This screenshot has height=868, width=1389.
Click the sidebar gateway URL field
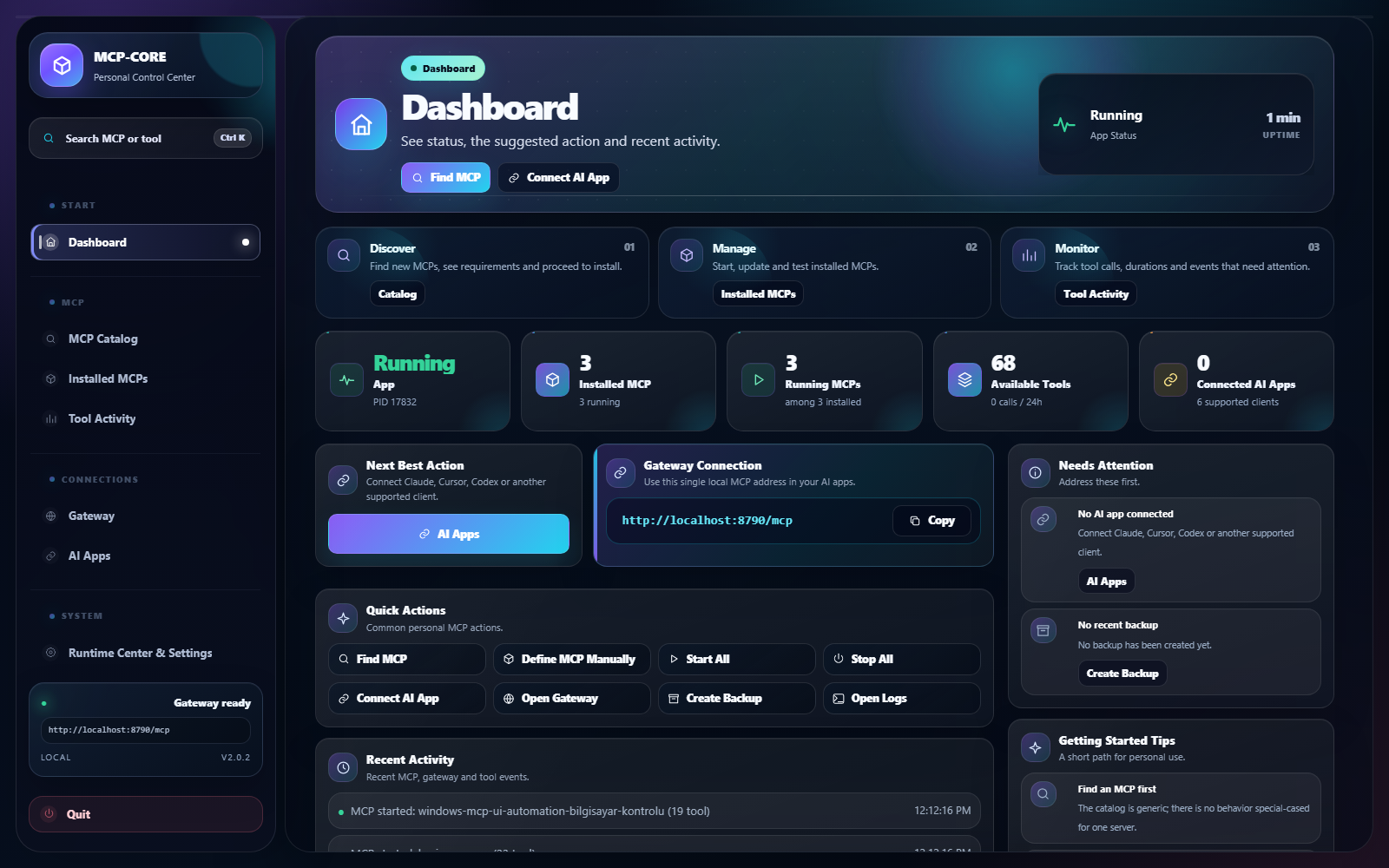146,730
